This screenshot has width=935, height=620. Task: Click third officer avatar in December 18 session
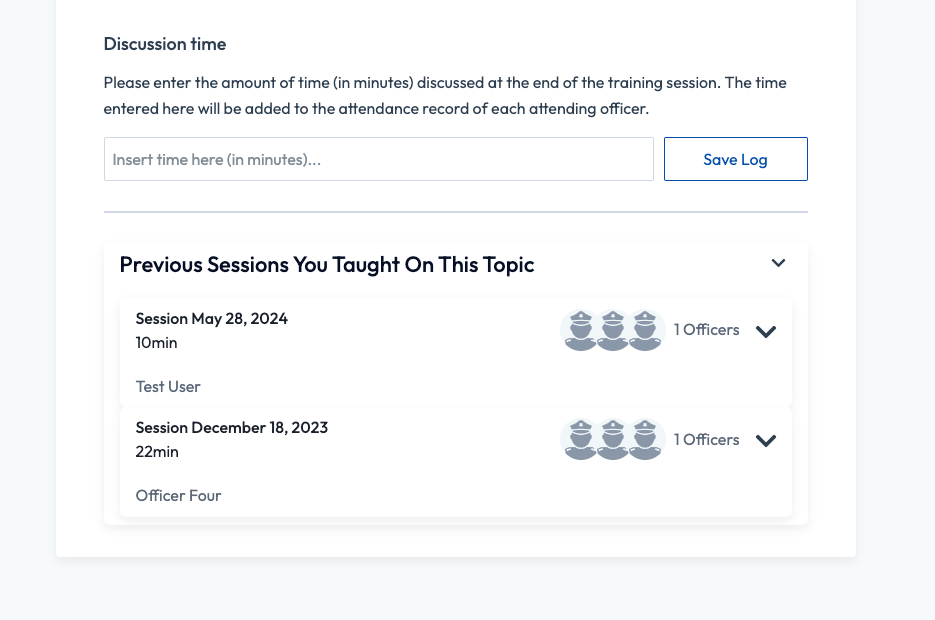tap(646, 439)
